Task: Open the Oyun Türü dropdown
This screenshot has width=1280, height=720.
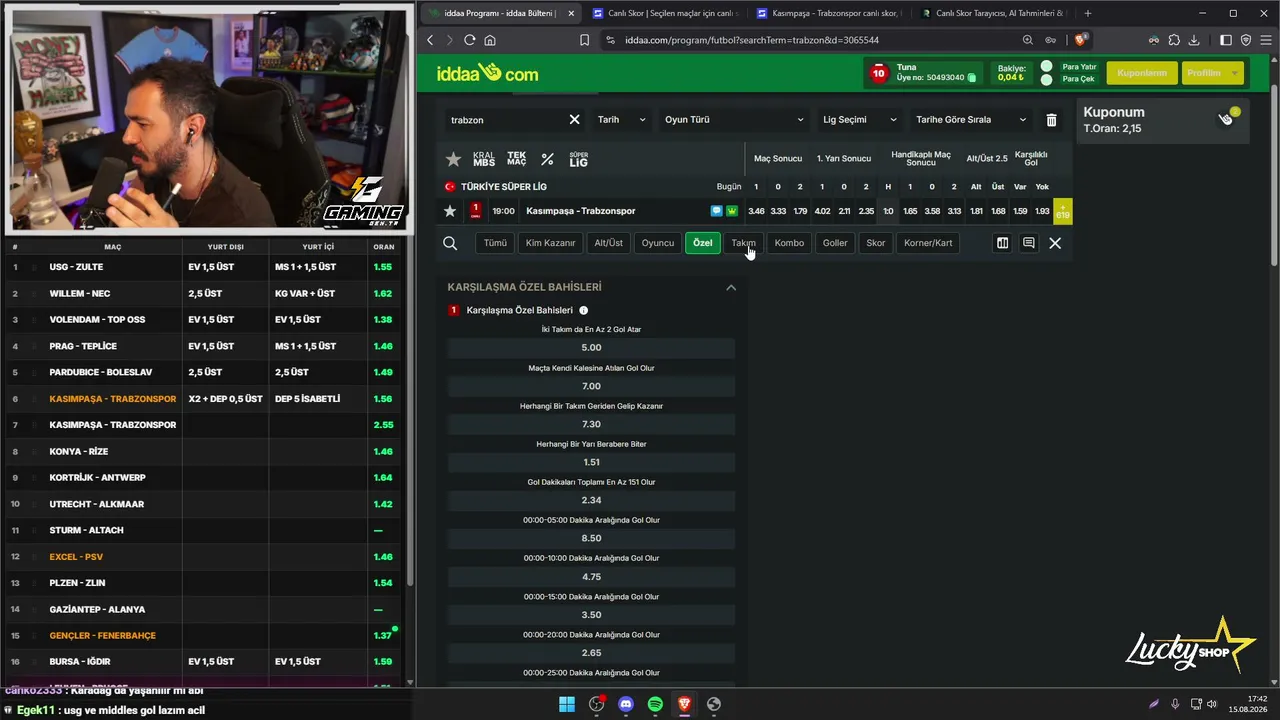Action: point(734,120)
